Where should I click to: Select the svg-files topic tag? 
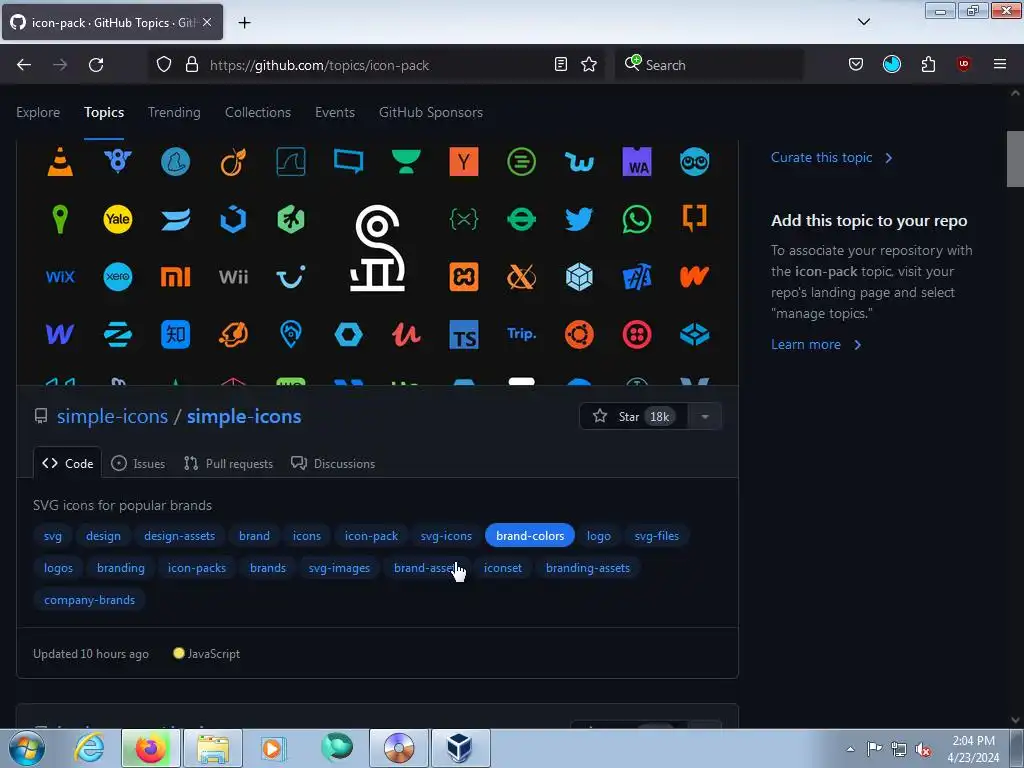pos(656,536)
